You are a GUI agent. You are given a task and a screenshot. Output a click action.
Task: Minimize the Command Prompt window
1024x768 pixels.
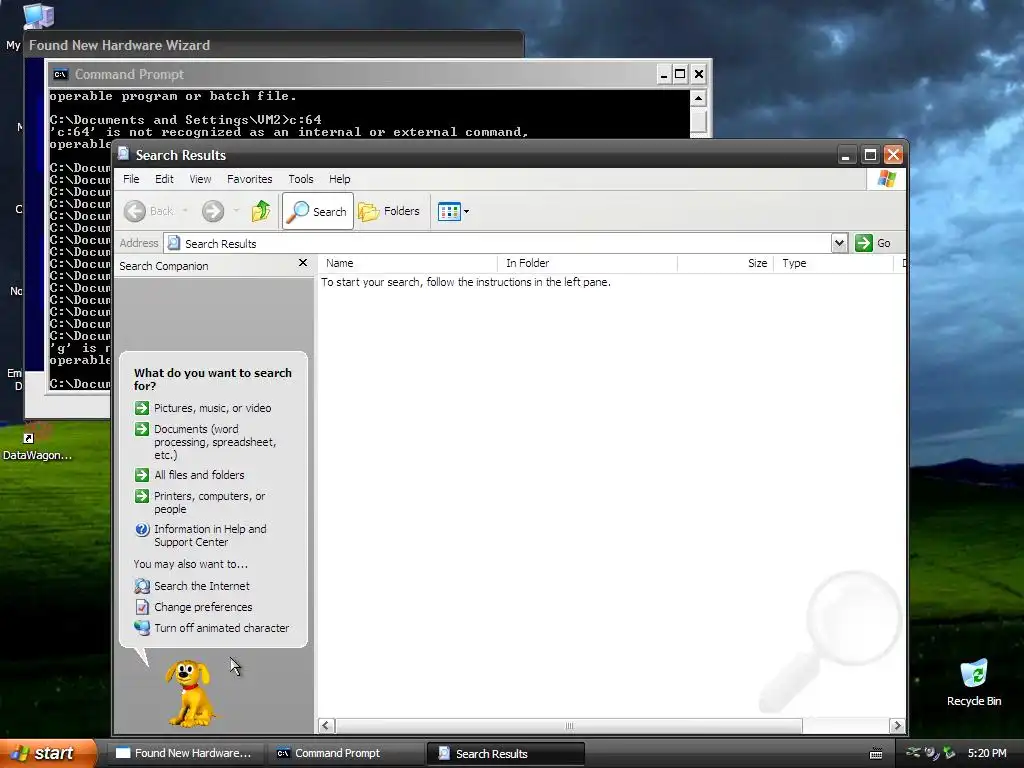coord(664,74)
